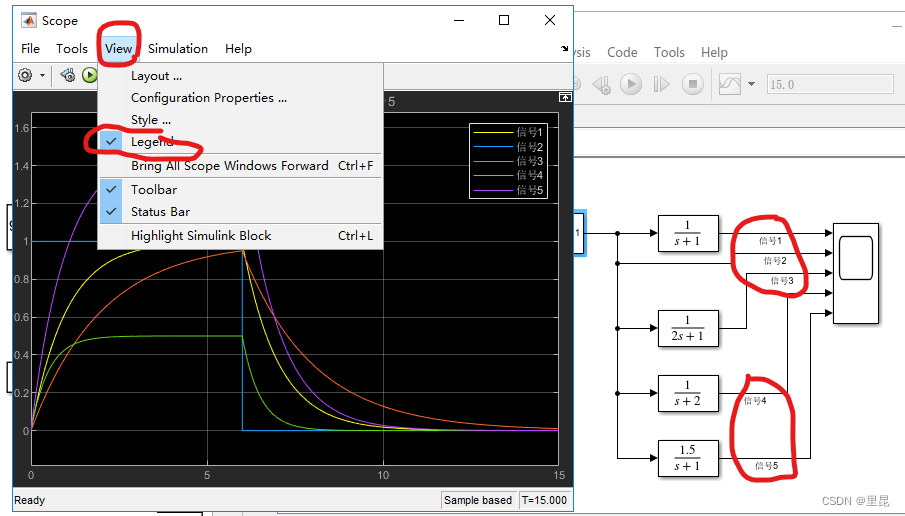Click the 信号1 signal label in model
This screenshot has height=516, width=905.
pyautogui.click(x=770, y=241)
